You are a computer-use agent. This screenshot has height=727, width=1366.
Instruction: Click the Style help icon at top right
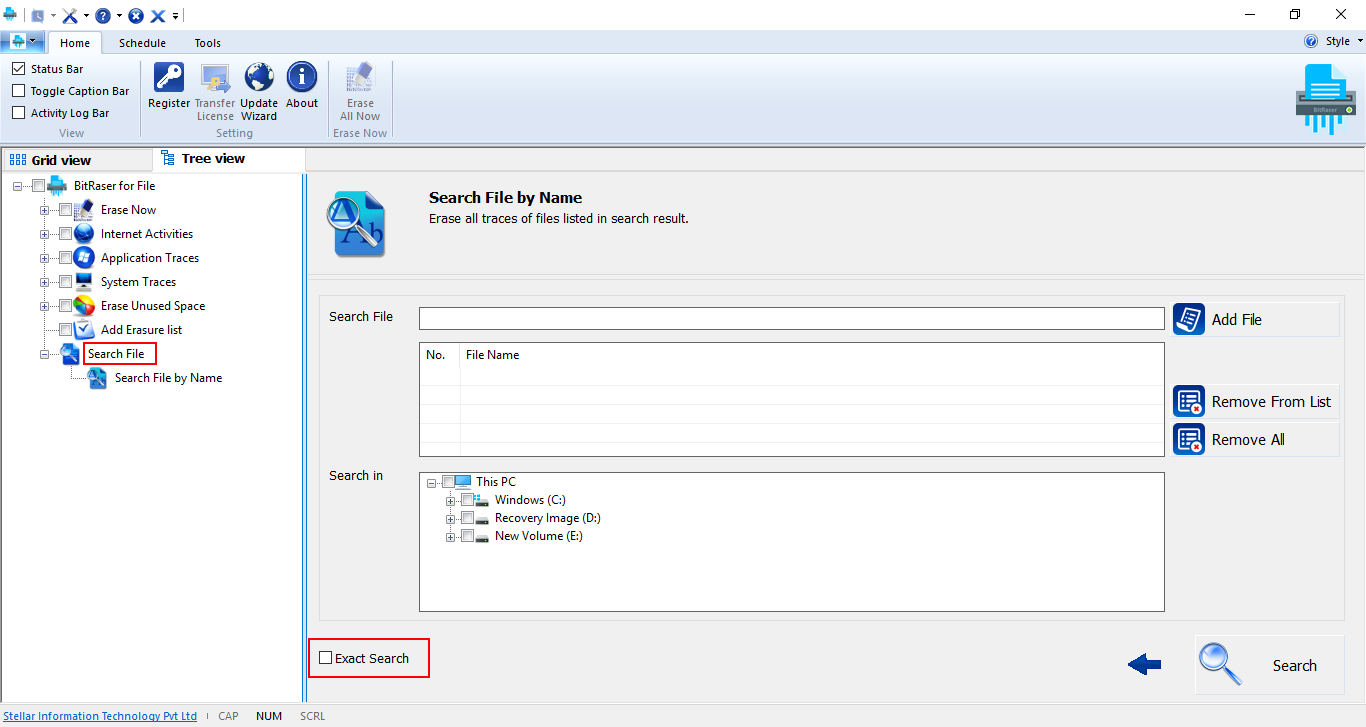[1311, 41]
